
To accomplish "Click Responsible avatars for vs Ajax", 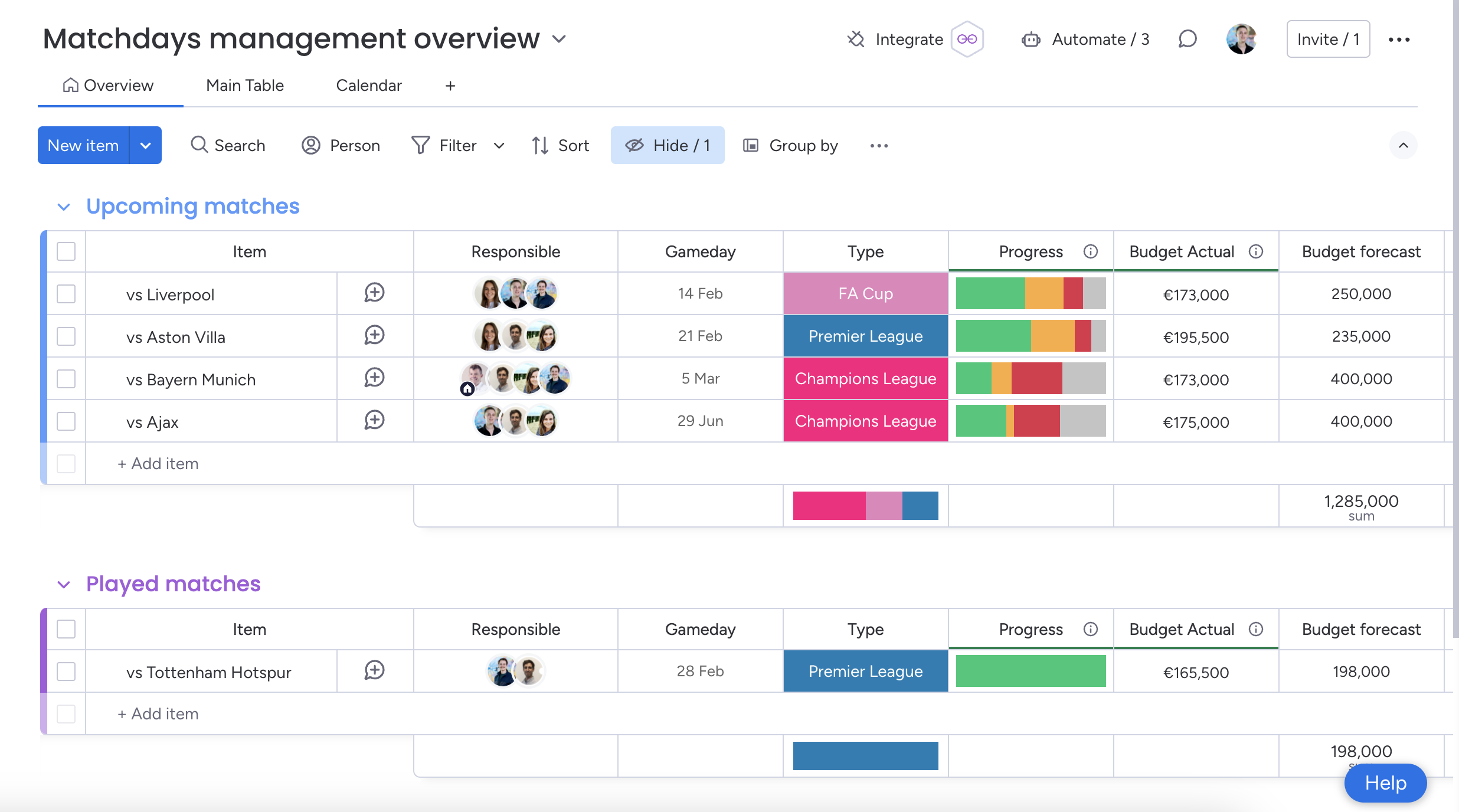I will 516,421.
